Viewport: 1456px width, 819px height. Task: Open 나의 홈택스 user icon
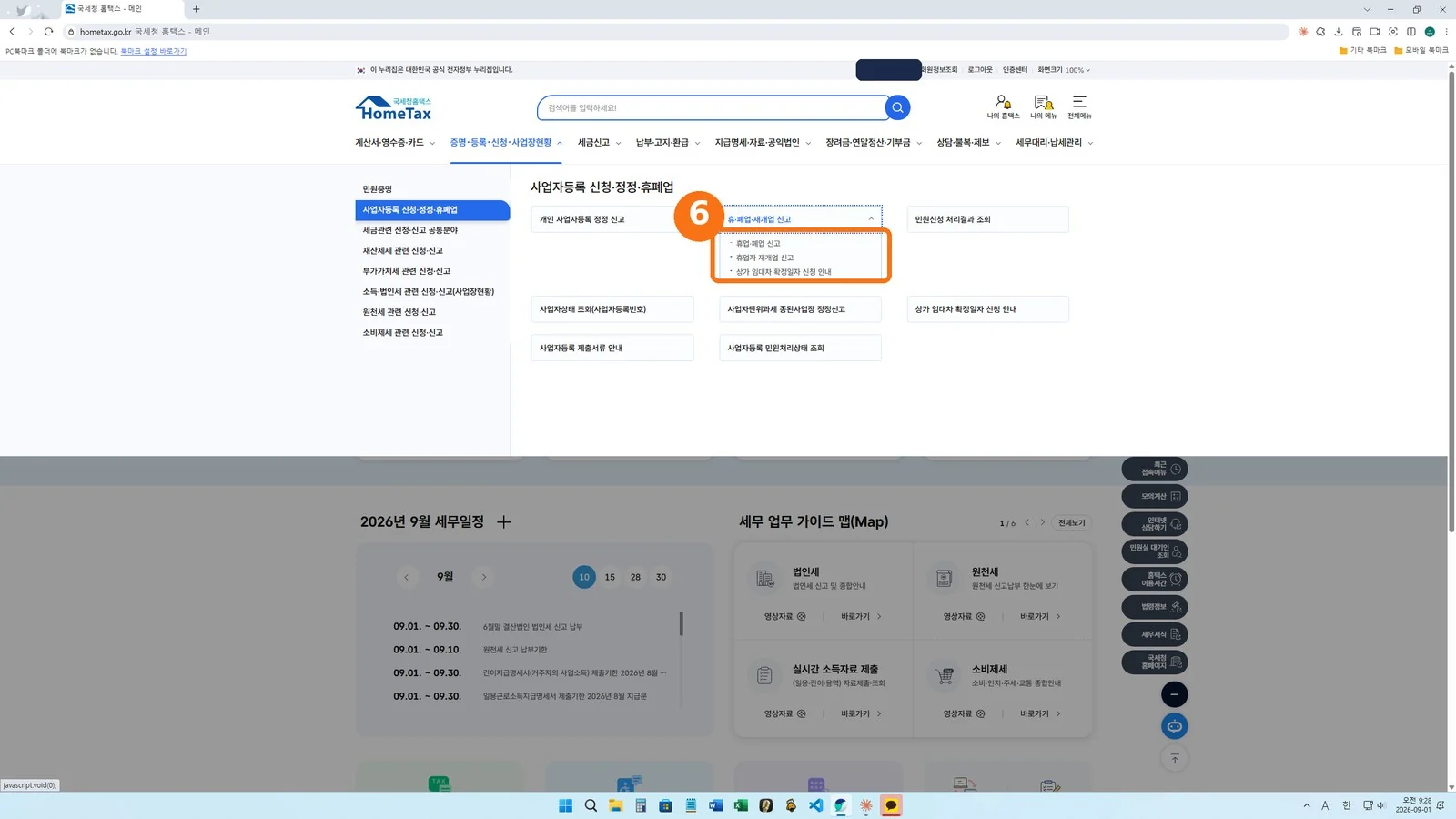click(1003, 106)
